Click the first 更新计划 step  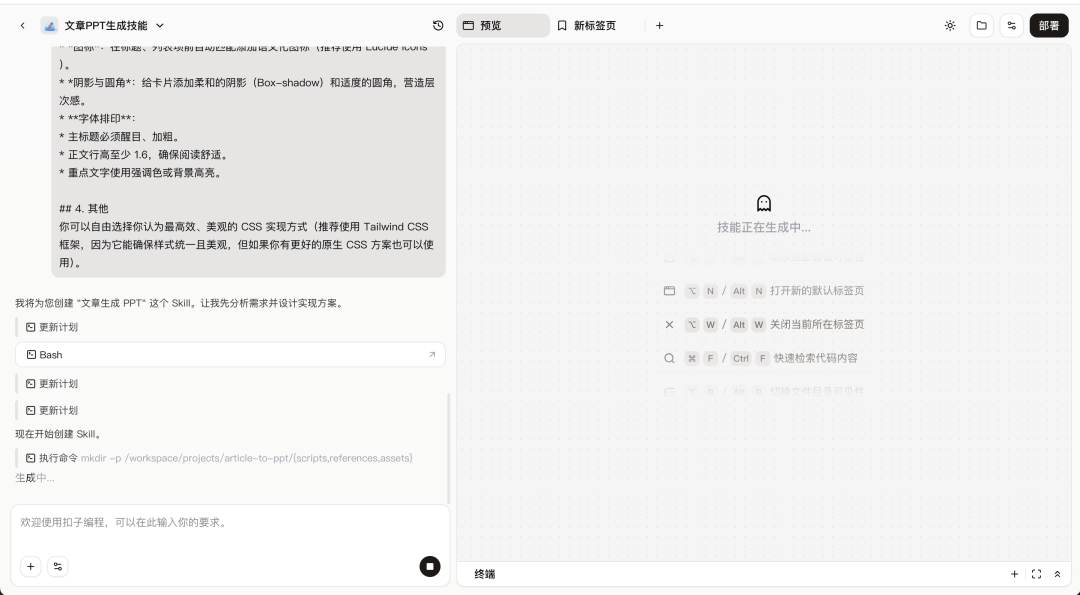click(52, 327)
